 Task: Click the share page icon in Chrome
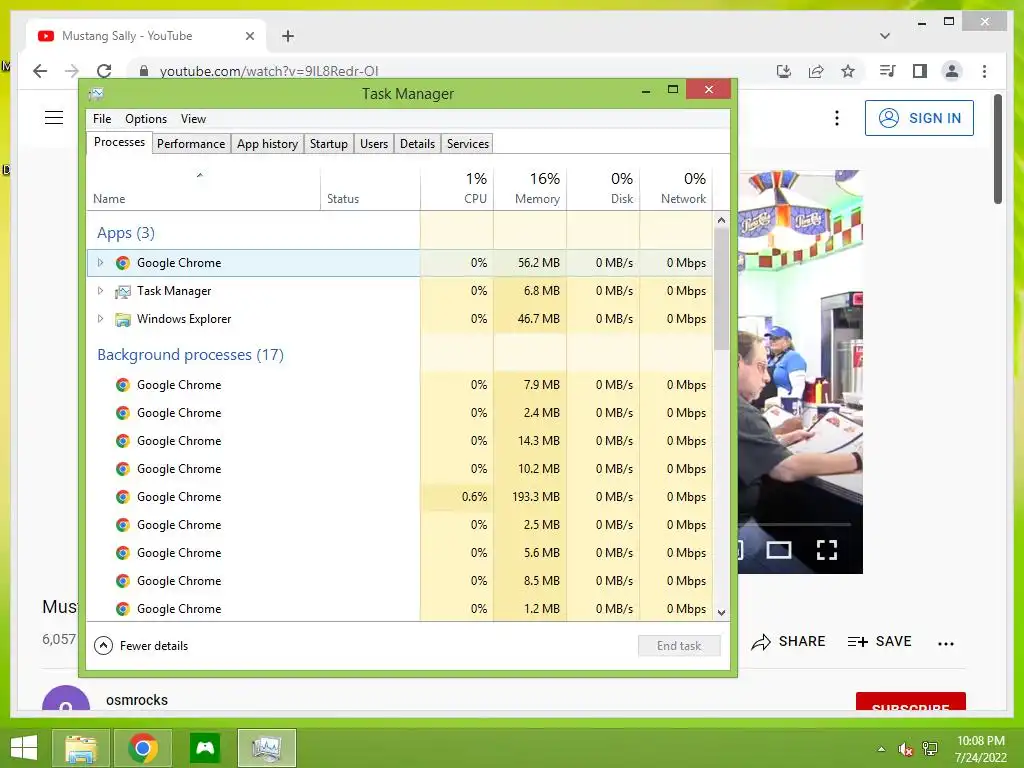(816, 71)
